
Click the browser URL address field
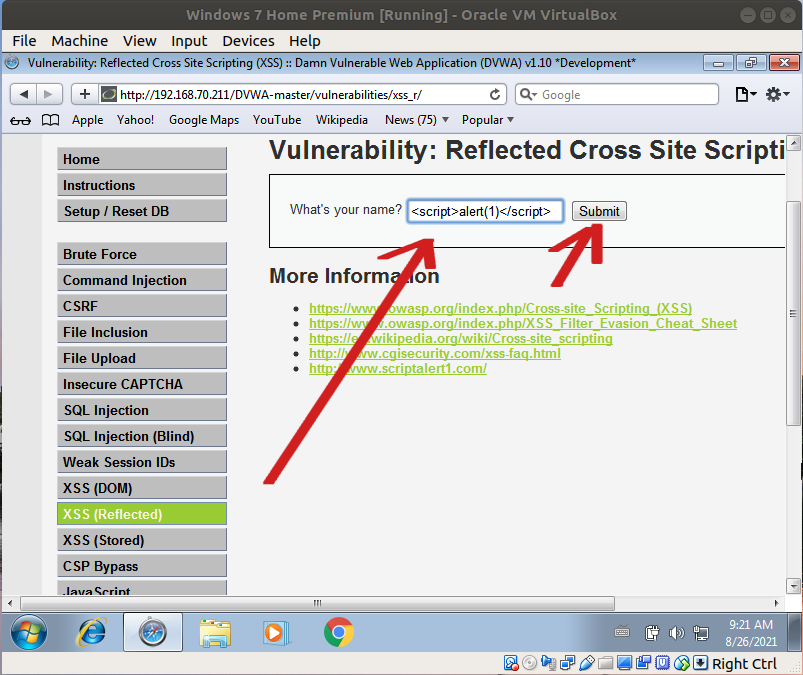[302, 95]
